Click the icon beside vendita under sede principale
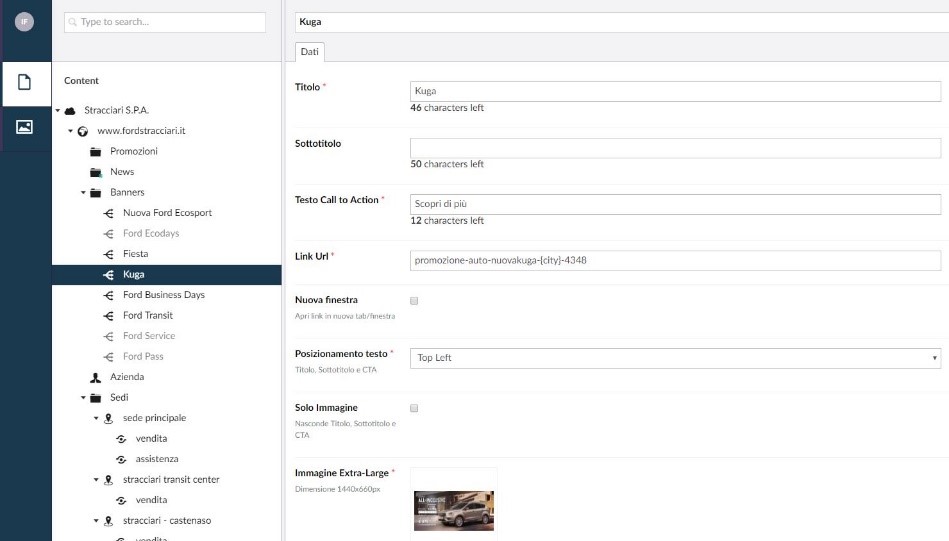The width and height of the screenshot is (949, 541). 121,439
